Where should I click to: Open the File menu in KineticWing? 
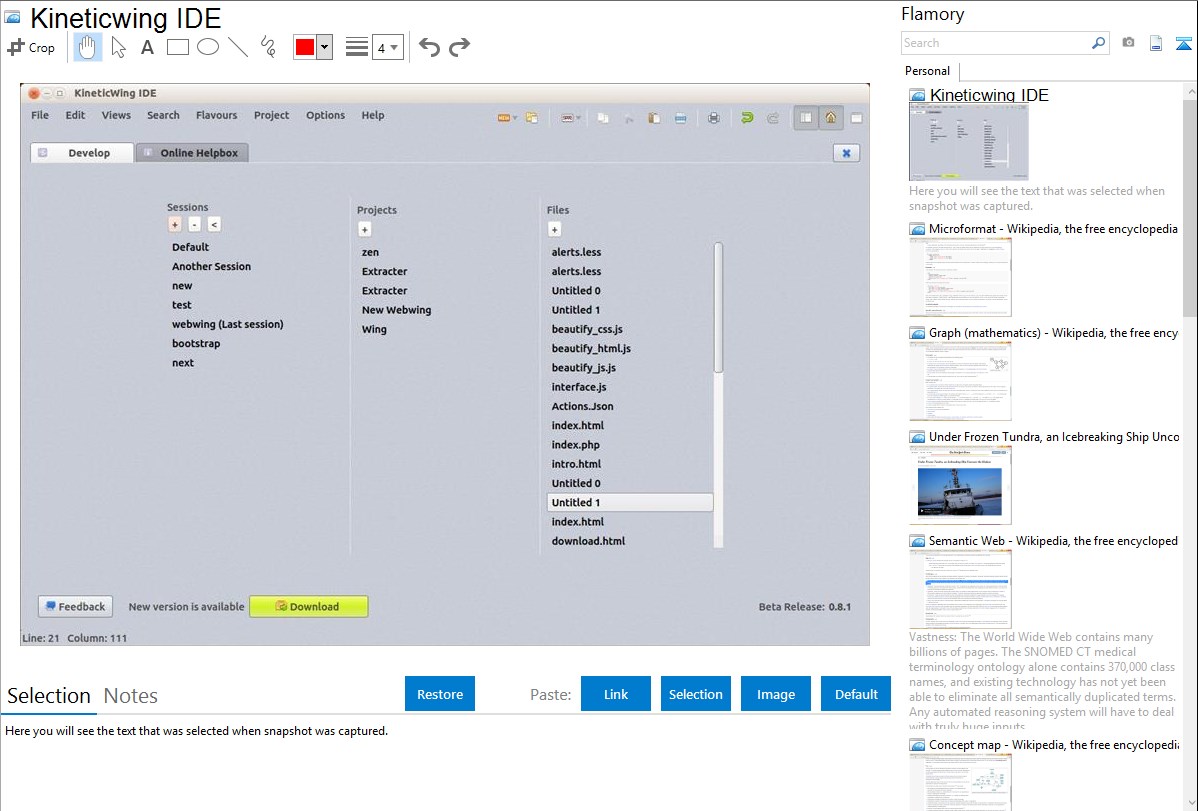click(x=40, y=115)
